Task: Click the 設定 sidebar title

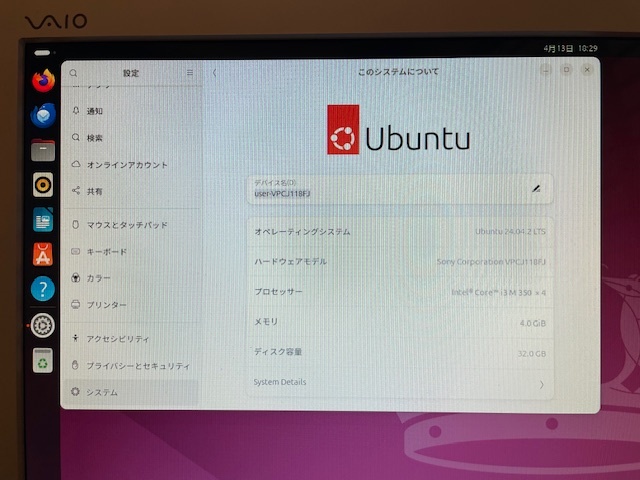Action: pos(131,73)
